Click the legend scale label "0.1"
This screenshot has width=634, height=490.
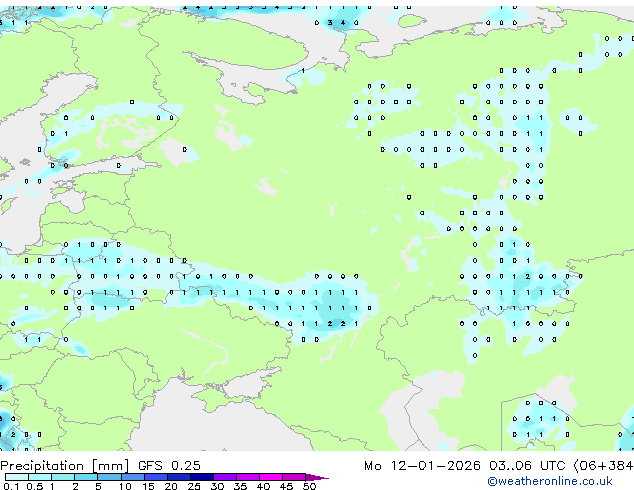[11, 486]
